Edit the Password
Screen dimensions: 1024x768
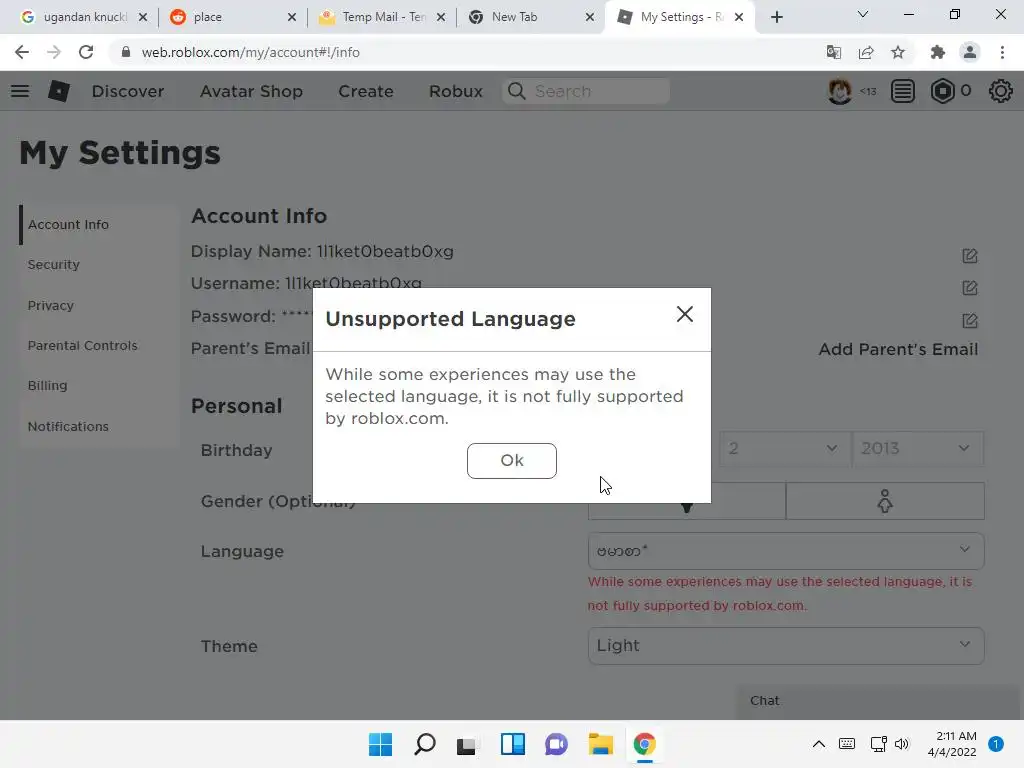click(x=970, y=321)
